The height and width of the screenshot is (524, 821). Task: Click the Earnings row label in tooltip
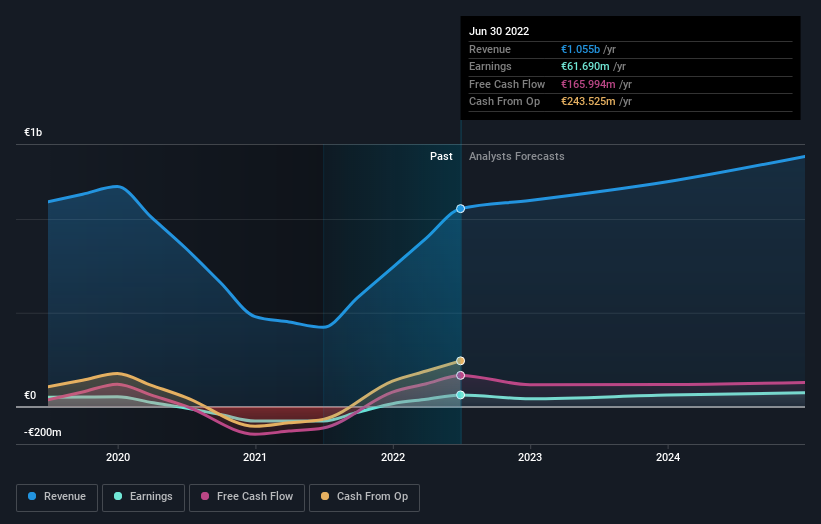coord(490,66)
